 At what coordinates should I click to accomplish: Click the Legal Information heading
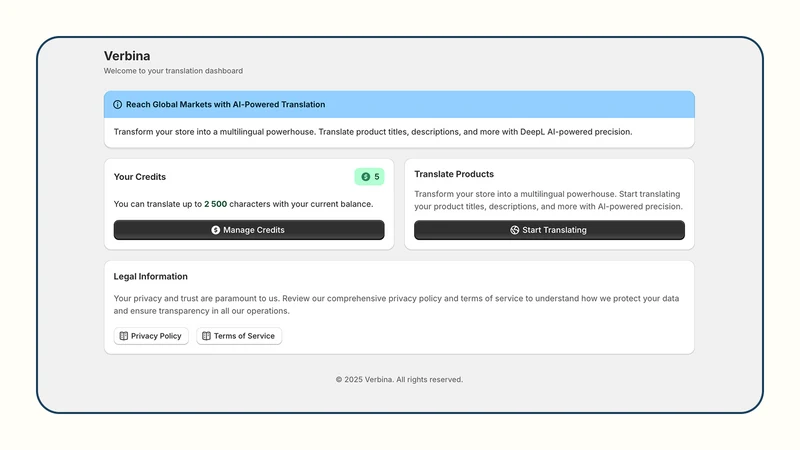click(151, 277)
